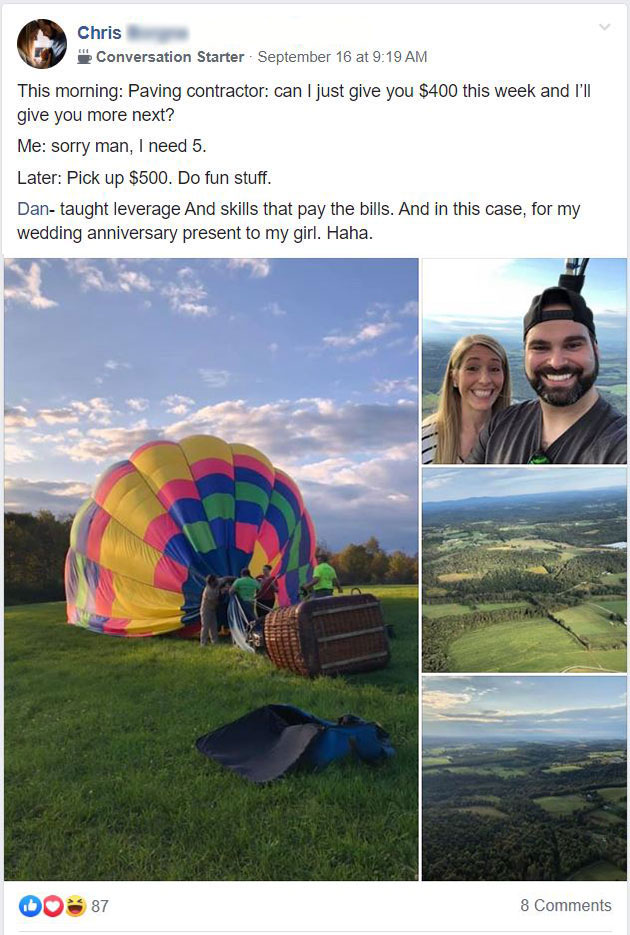Click the Conversation Starter coffee cup badge icon
630x935 pixels.
point(85,57)
